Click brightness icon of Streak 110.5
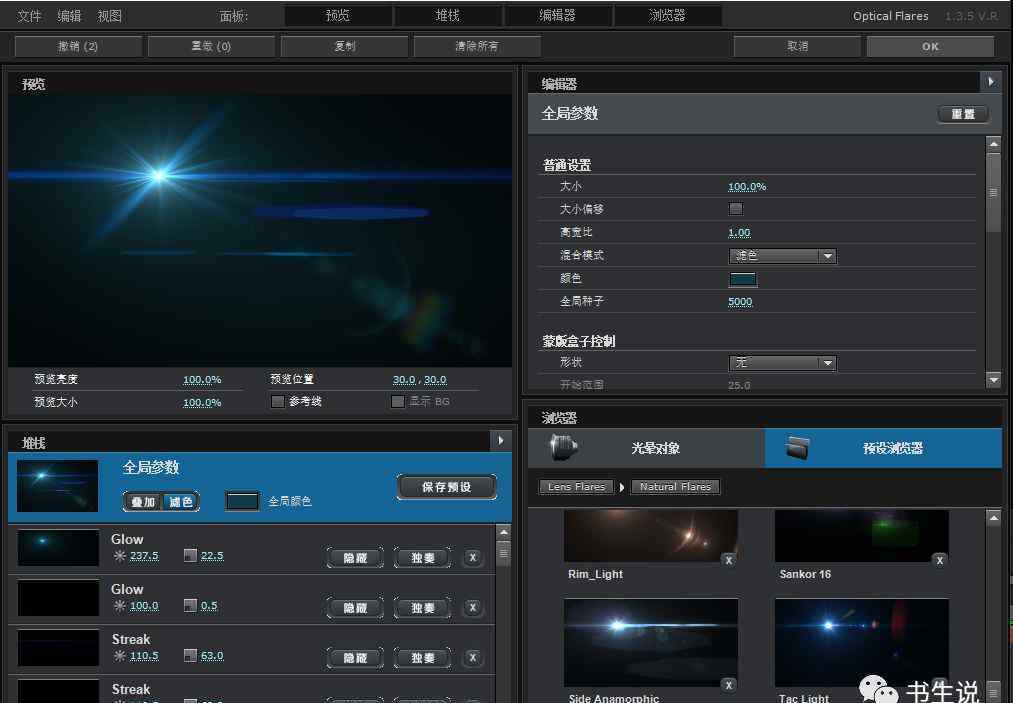Screen dimensions: 1013x703 click(120, 656)
